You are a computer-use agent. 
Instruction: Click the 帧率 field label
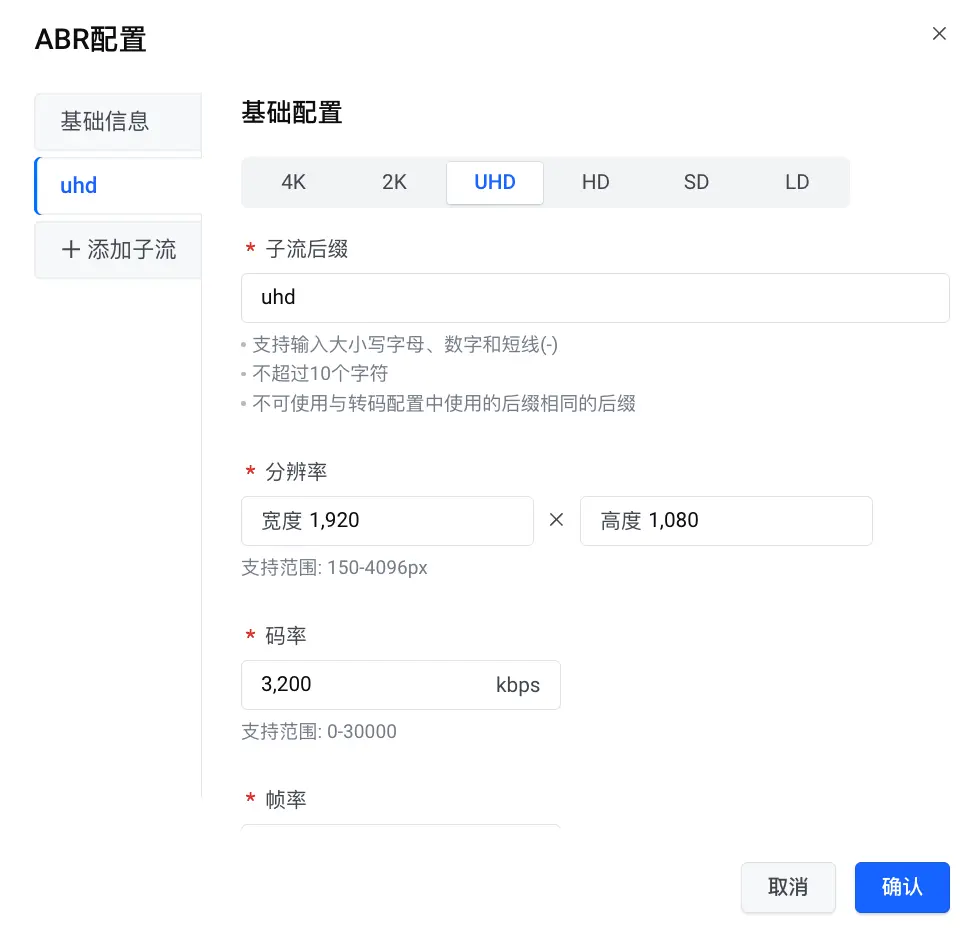point(286,800)
